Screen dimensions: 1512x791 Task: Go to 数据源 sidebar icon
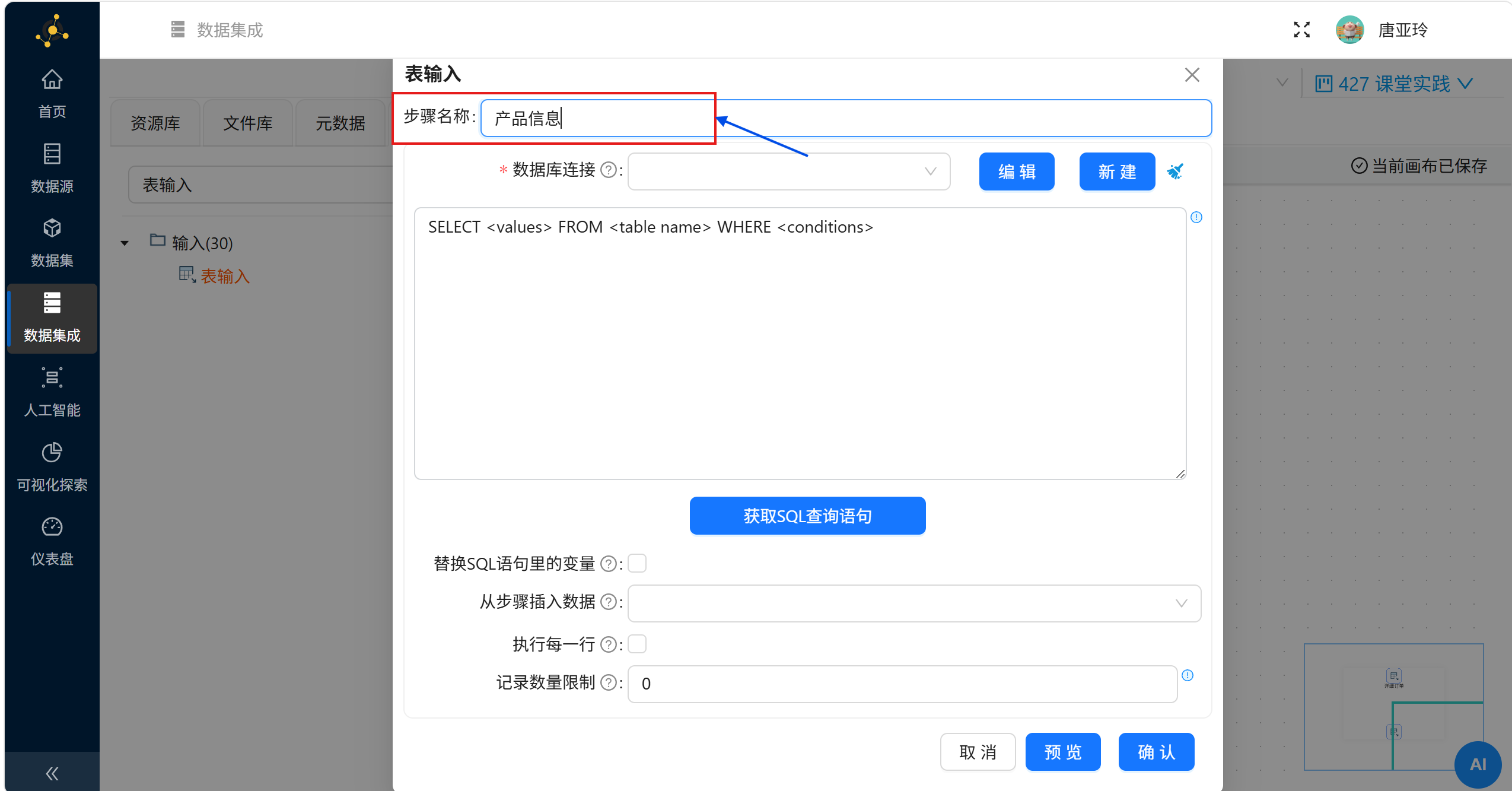[x=52, y=154]
